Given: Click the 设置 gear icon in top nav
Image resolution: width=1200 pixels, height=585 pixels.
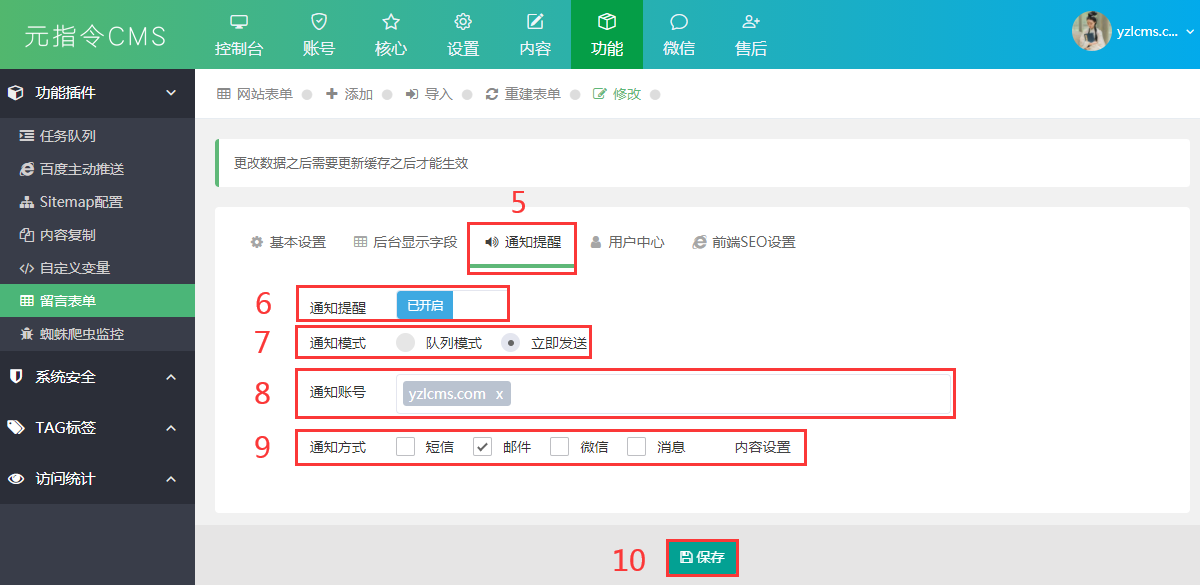Looking at the screenshot, I should 463,22.
